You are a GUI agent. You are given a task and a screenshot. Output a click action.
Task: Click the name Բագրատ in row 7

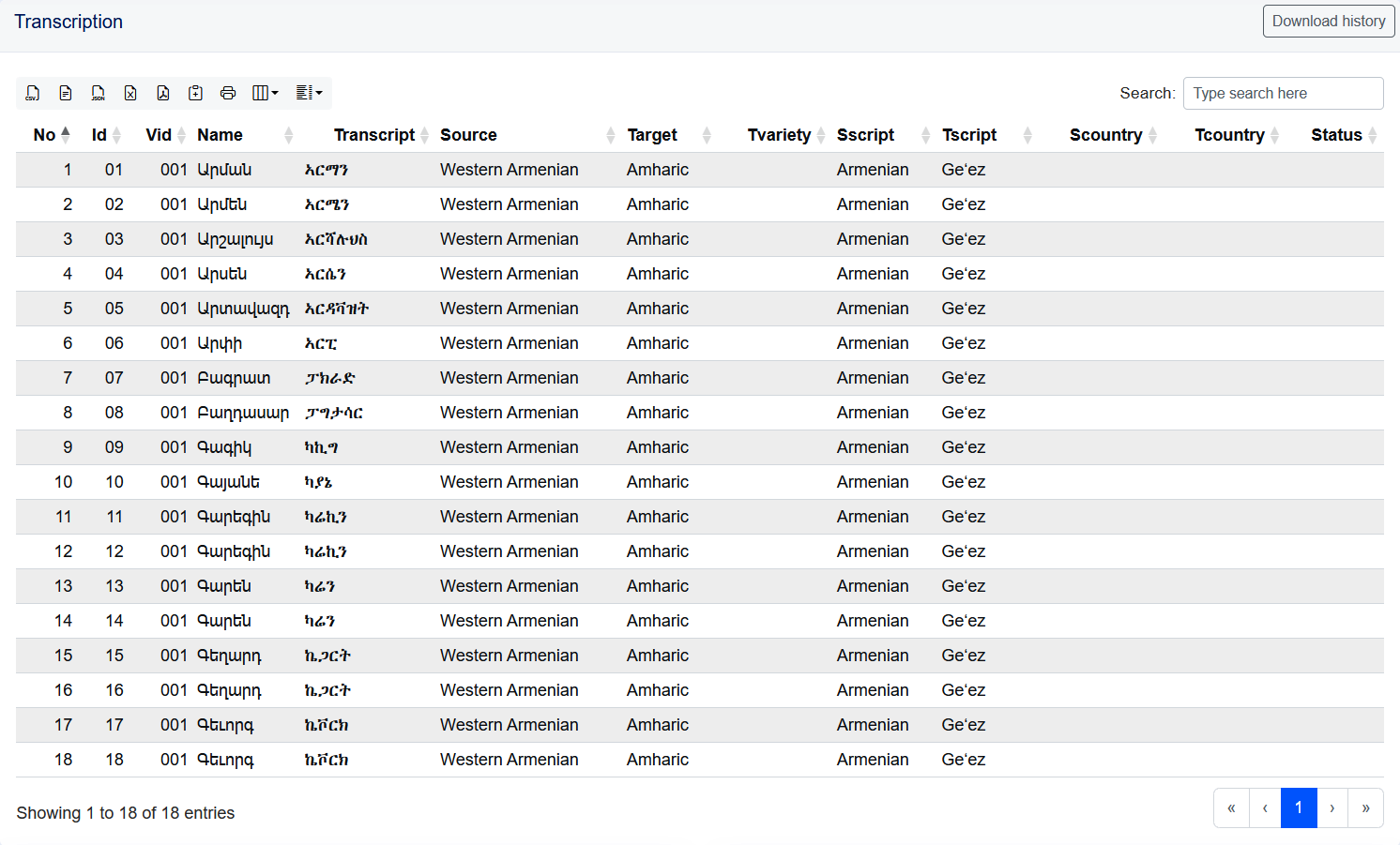[234, 378]
